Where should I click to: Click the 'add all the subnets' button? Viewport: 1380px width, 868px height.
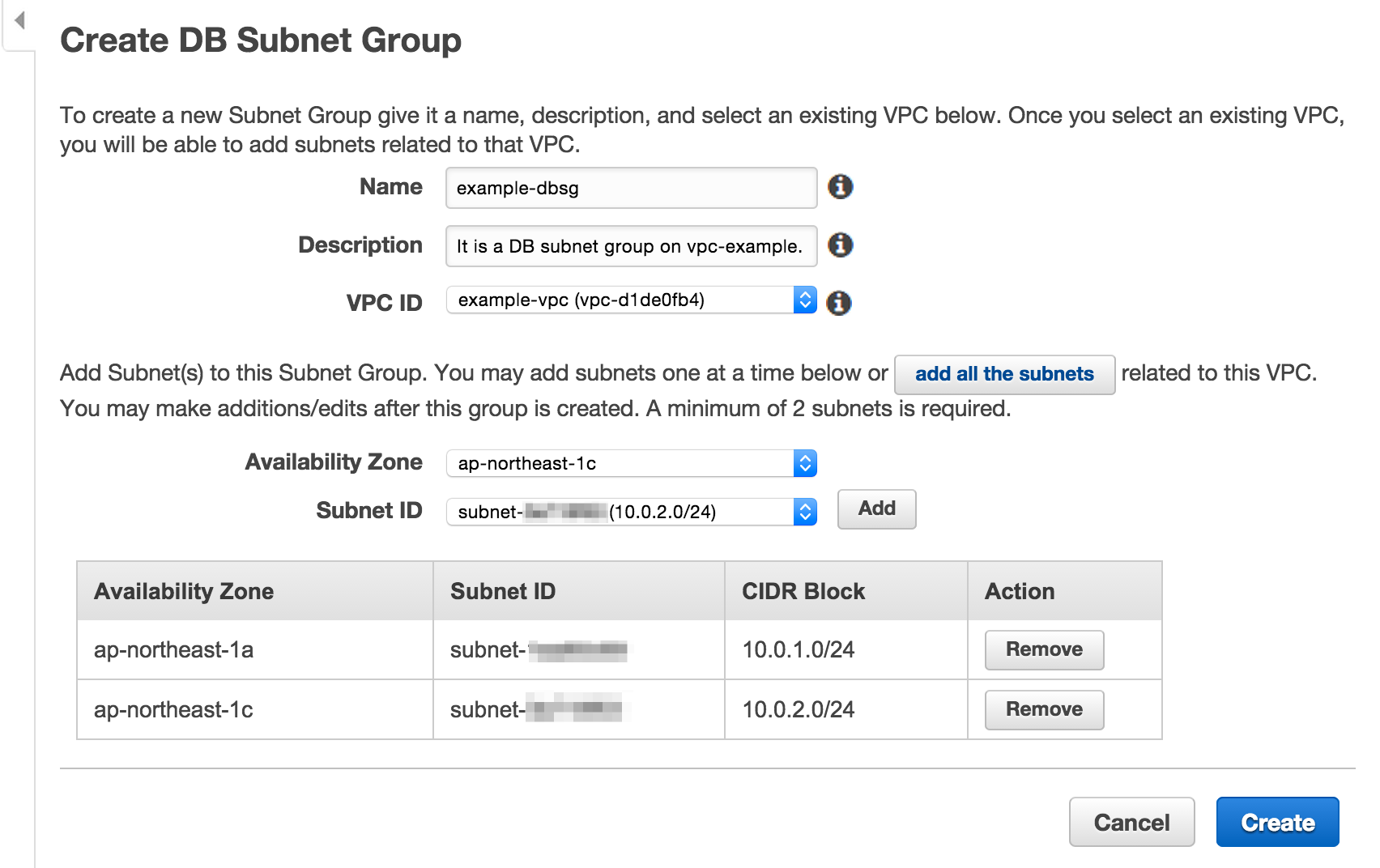(x=1003, y=374)
